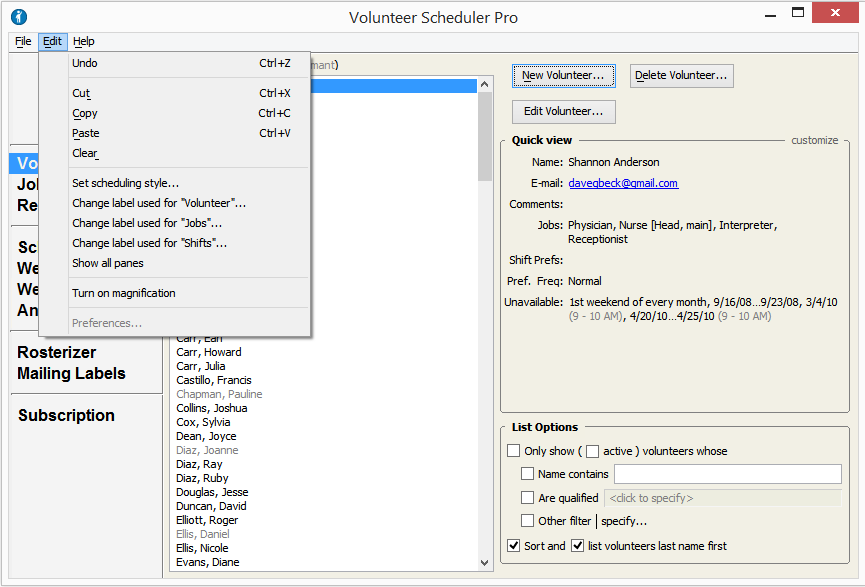Open the Help menu
865x587 pixels.
point(84,41)
